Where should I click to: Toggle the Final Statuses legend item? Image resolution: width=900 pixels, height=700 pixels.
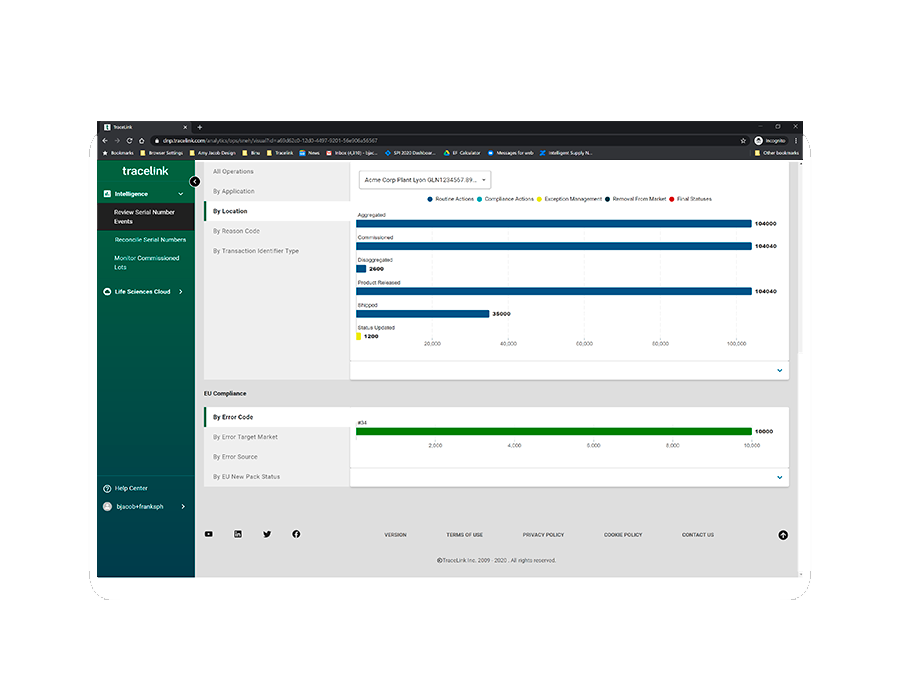[x=690, y=199]
